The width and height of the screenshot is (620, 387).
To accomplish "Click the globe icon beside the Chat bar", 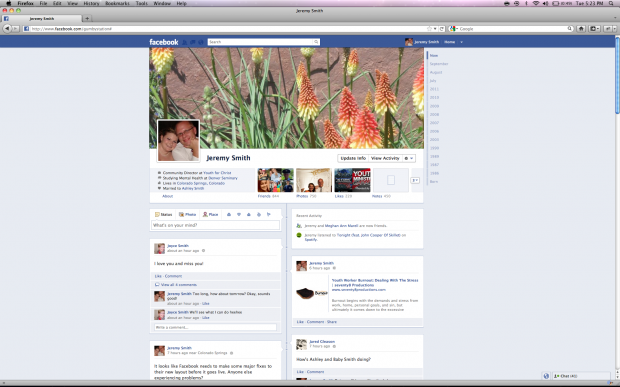I will click(x=546, y=376).
